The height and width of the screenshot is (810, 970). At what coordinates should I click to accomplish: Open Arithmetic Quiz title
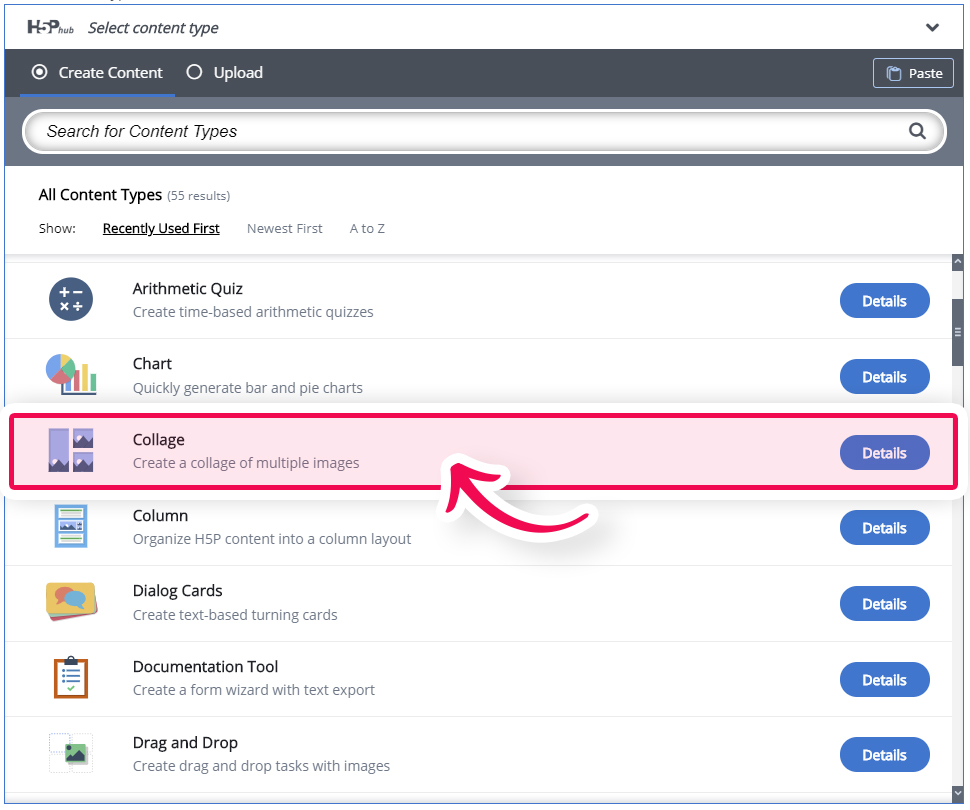tap(187, 288)
